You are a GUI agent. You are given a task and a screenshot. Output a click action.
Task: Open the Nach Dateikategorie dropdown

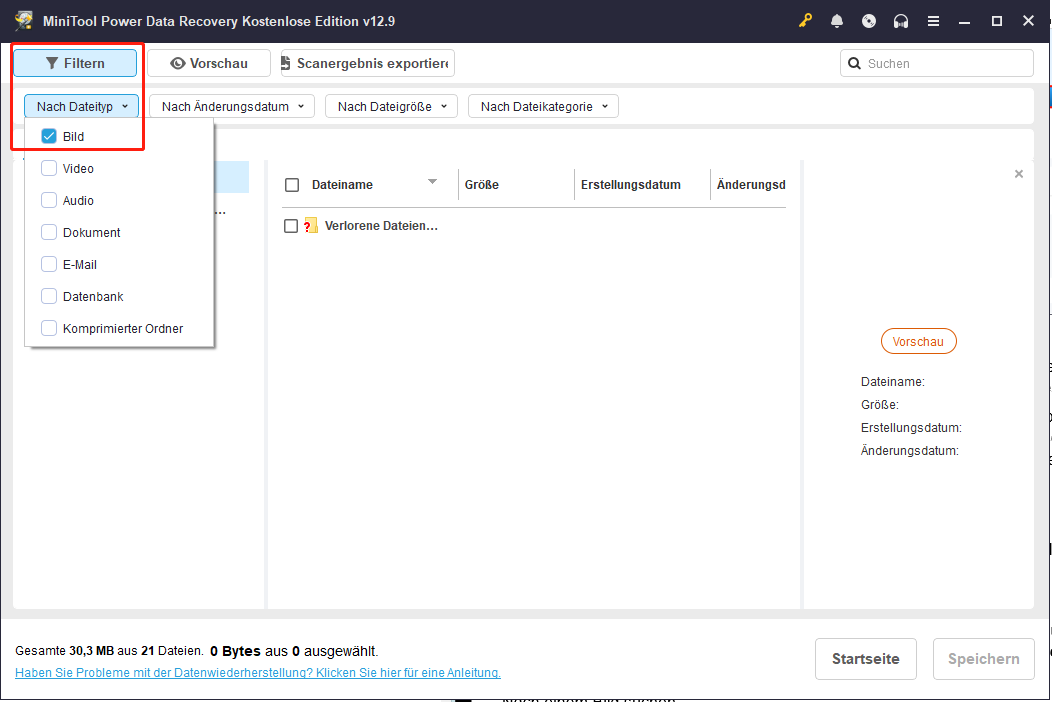point(543,106)
